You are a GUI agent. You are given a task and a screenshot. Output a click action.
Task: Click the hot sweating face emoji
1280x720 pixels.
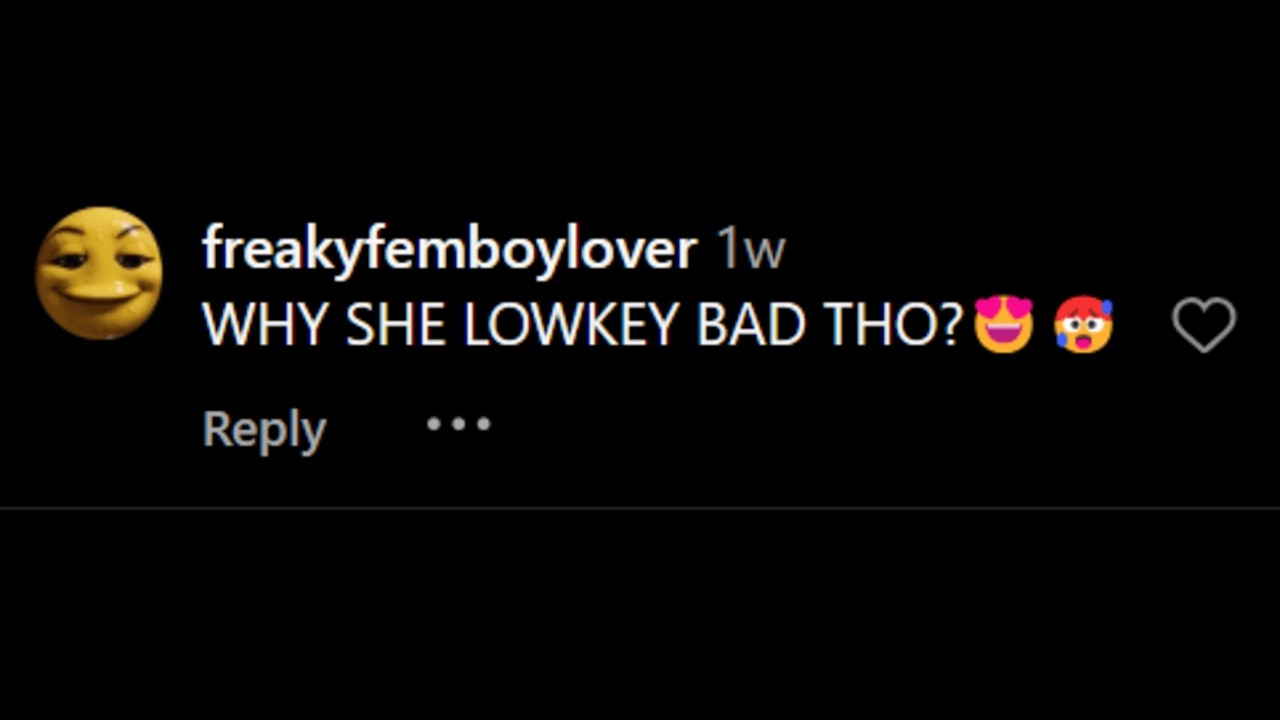[x=1083, y=325]
